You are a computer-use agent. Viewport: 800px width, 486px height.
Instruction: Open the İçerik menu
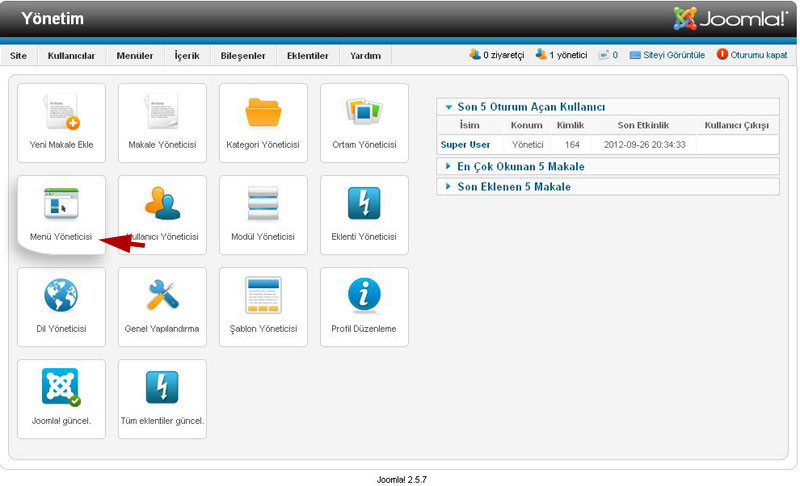point(188,56)
